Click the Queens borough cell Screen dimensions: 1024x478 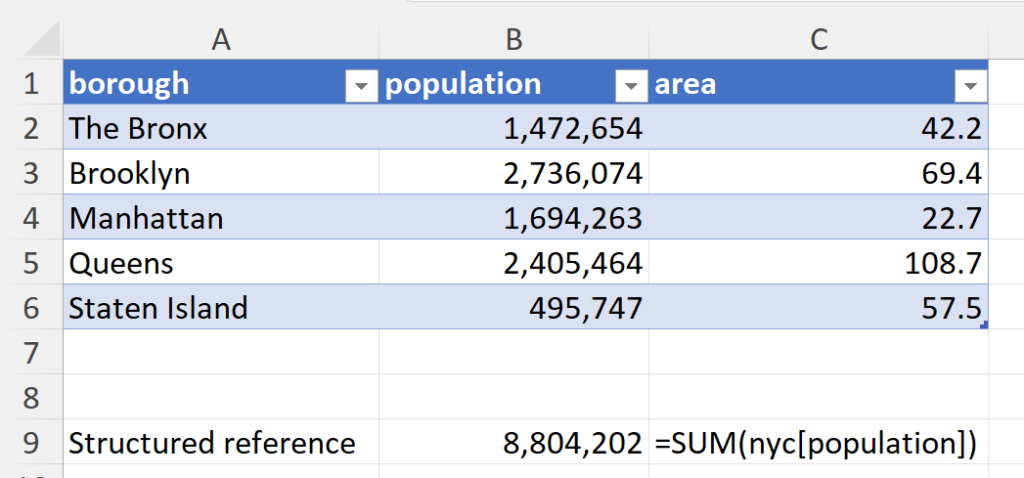point(220,263)
